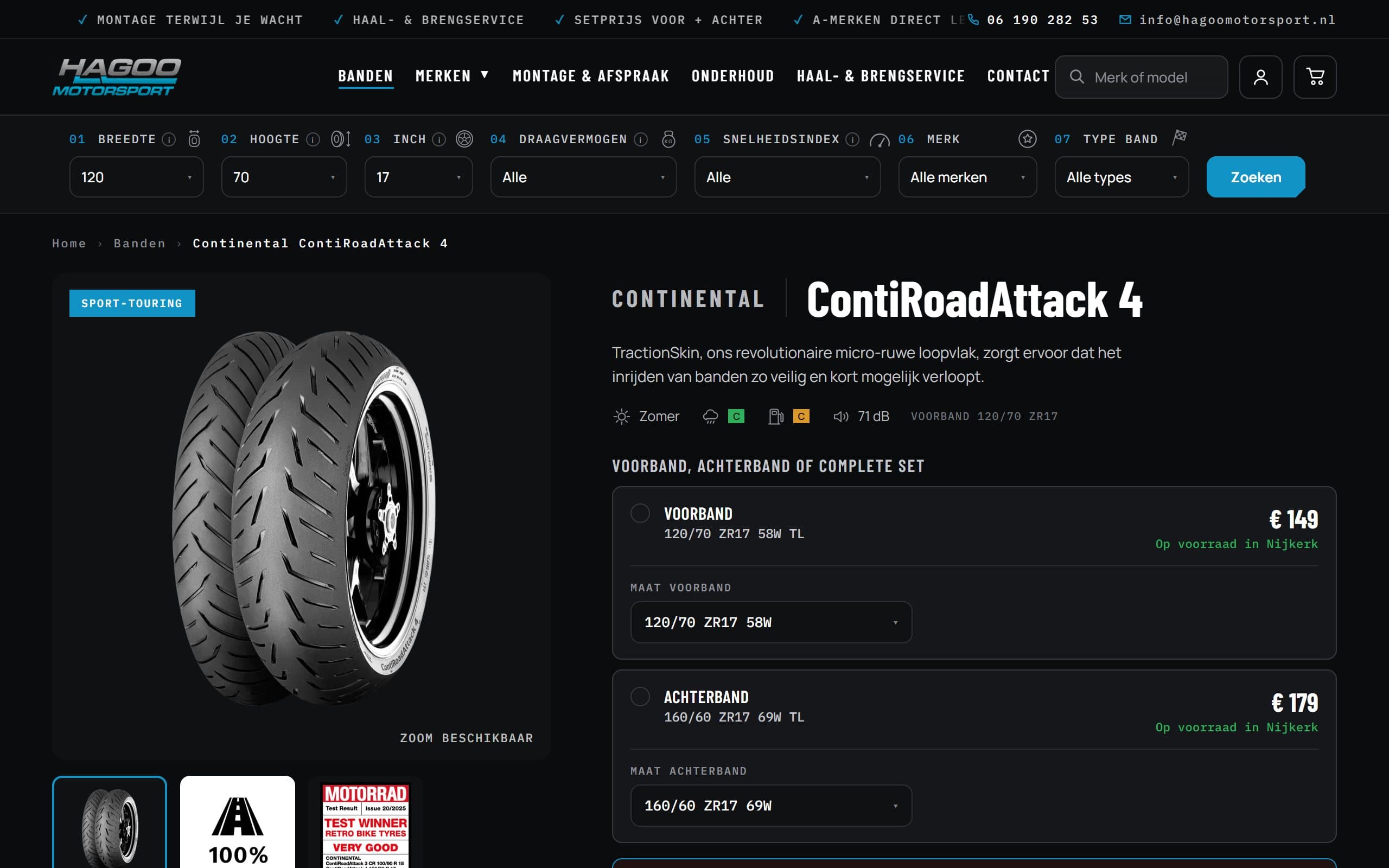This screenshot has width=1389, height=868.
Task: Click the VOORBAND 120/70 ZR17 spec label
Action: point(984,416)
